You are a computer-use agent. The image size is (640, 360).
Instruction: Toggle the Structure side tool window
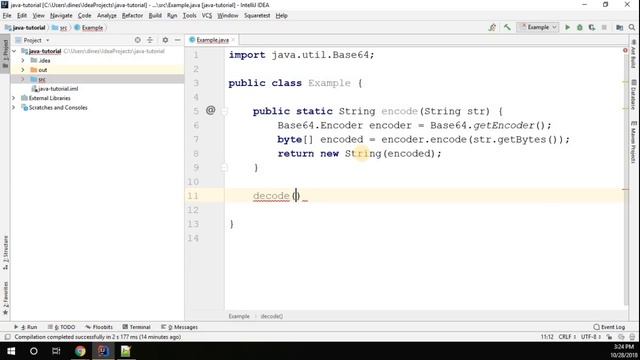[5, 253]
